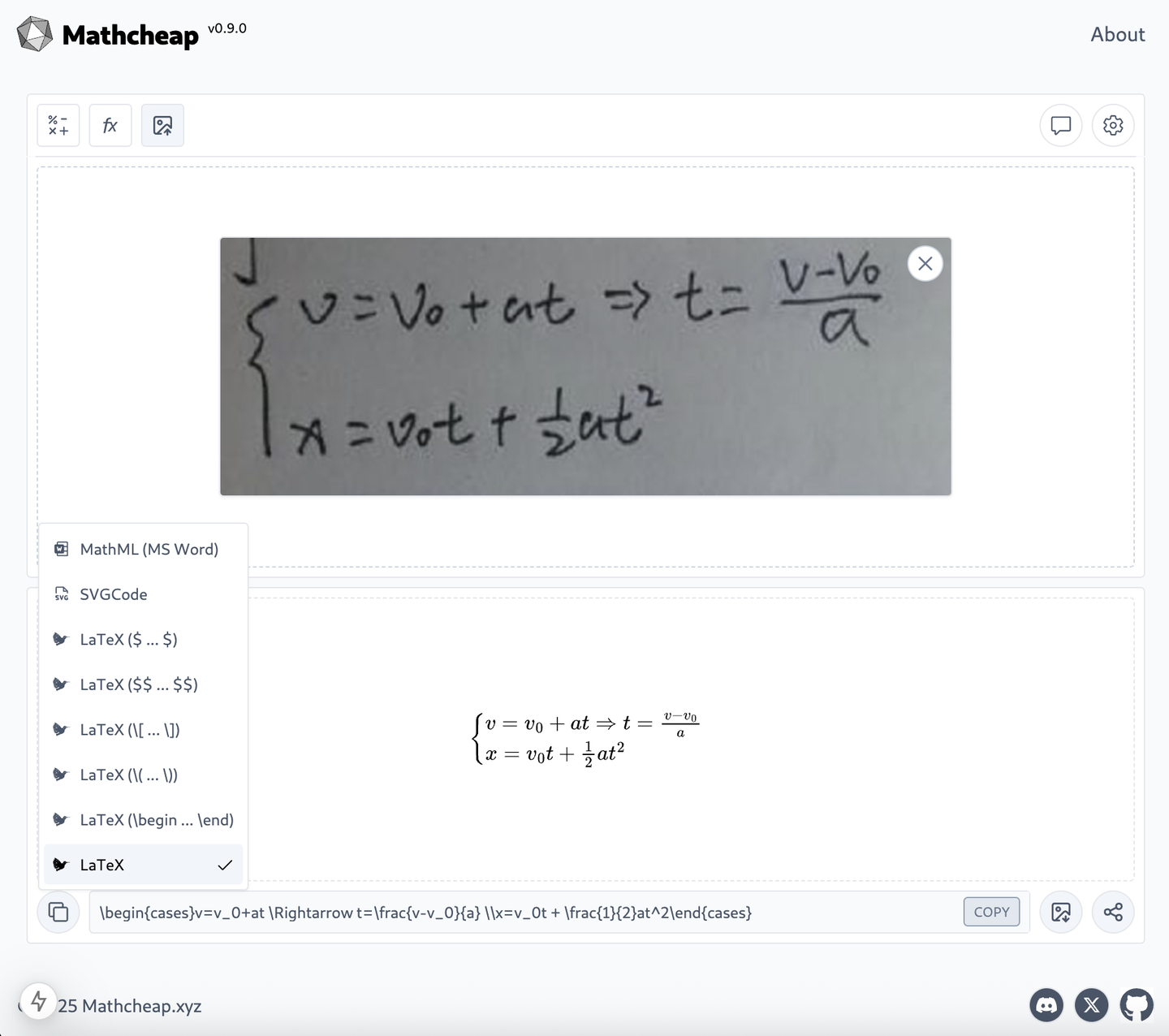The width and height of the screenshot is (1169, 1036).
Task: Choose LaTeX (\( ... \)) format
Action: click(x=144, y=775)
